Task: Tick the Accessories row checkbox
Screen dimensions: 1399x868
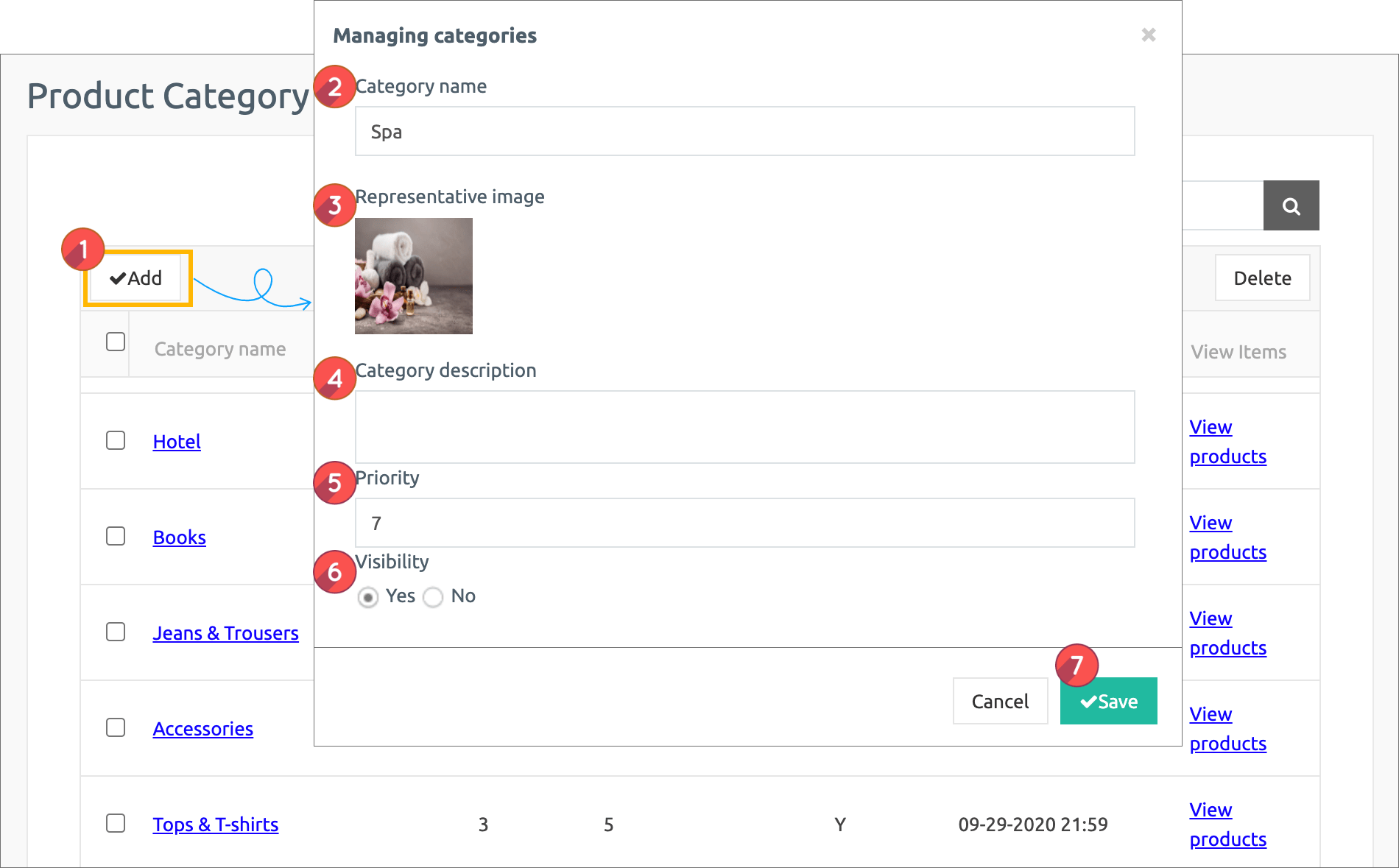Action: coord(116,727)
